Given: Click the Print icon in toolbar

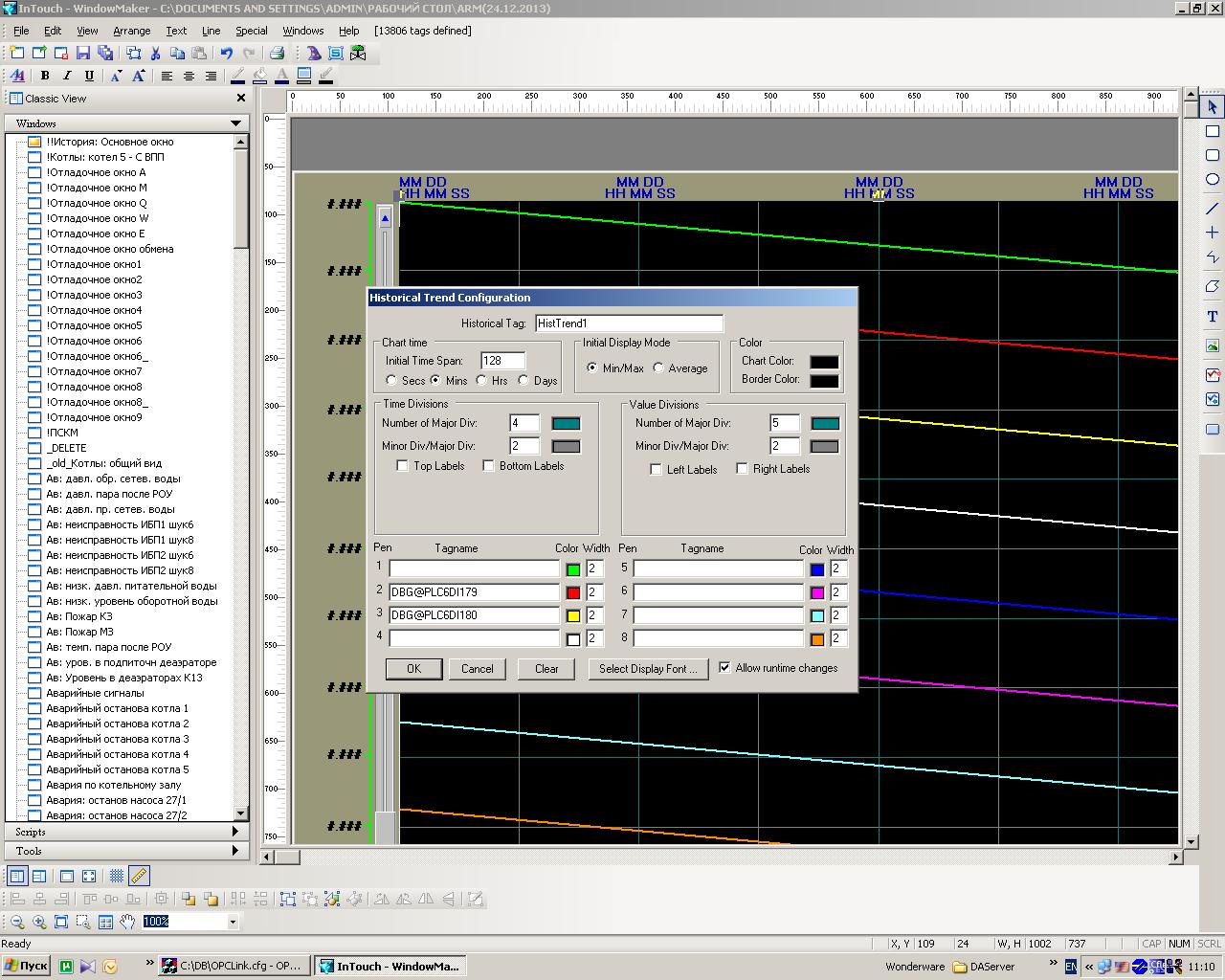Looking at the screenshot, I should tap(277, 54).
